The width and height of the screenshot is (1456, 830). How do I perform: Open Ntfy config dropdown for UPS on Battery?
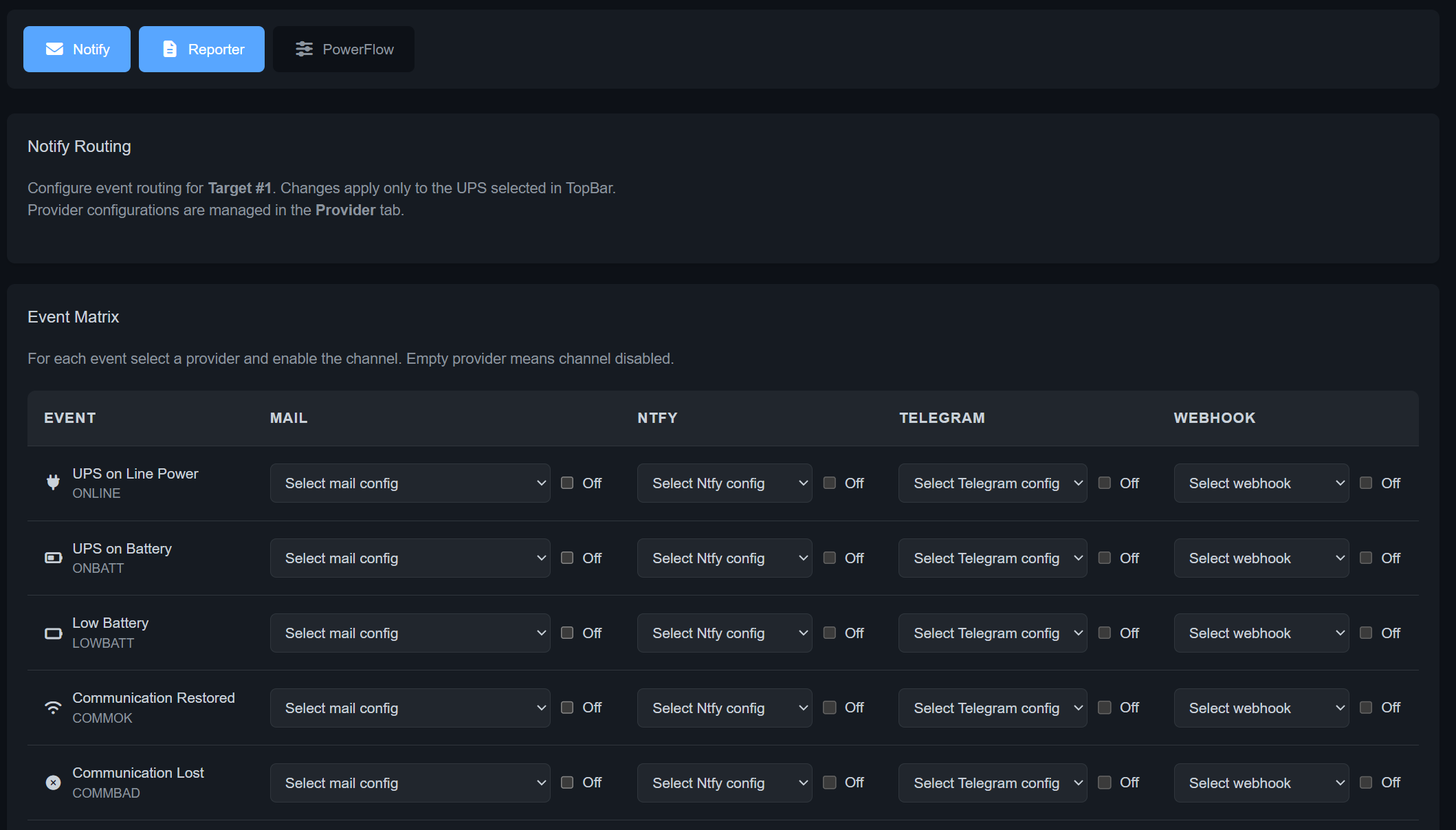click(725, 558)
